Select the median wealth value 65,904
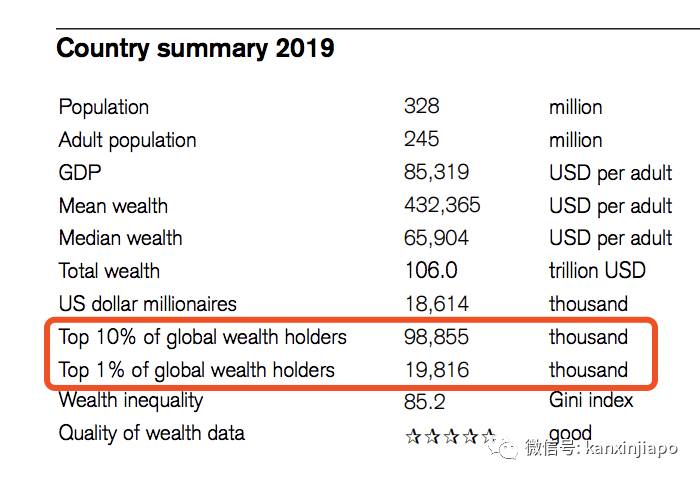The width and height of the screenshot is (700, 480). [x=436, y=238]
